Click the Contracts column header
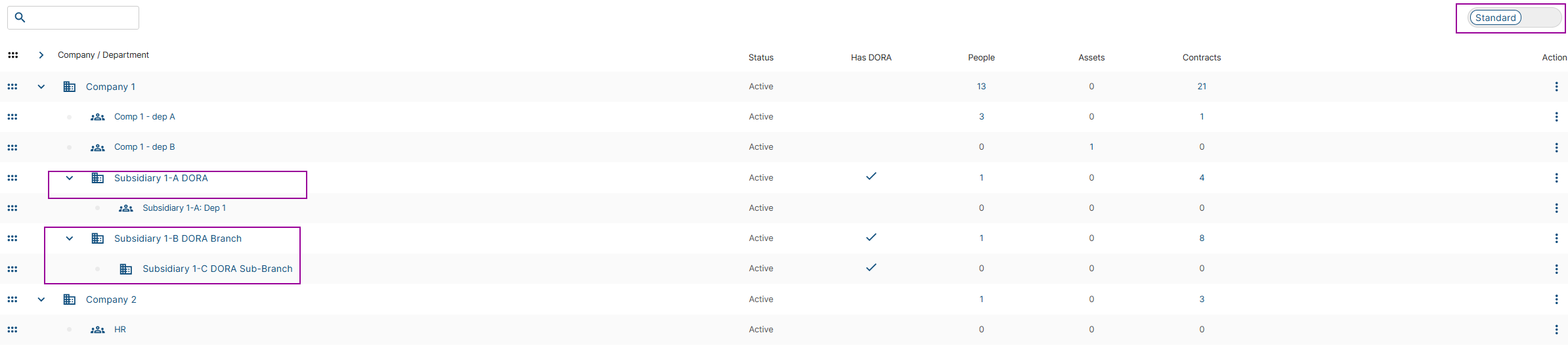Screen dimensions: 1568x354 (1202, 58)
